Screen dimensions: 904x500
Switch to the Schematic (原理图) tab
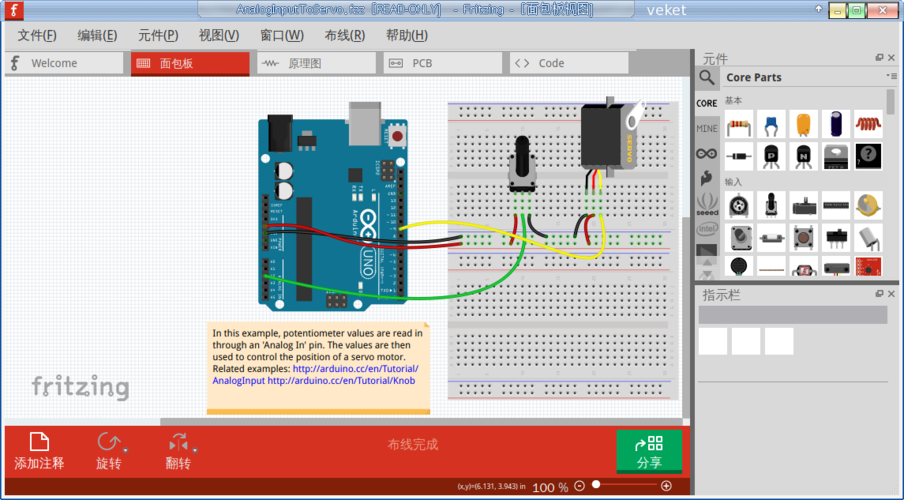pyautogui.click(x=317, y=63)
